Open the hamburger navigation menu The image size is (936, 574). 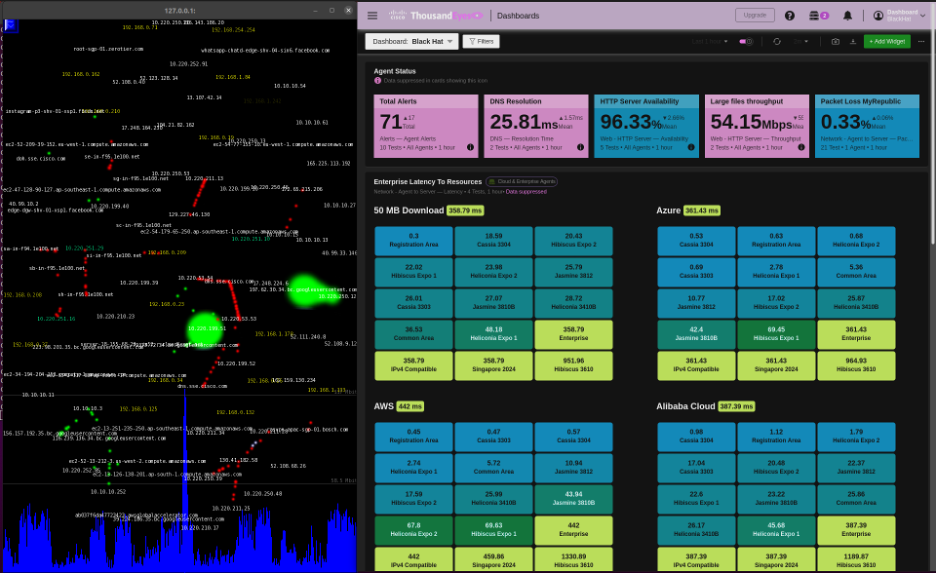(x=373, y=15)
